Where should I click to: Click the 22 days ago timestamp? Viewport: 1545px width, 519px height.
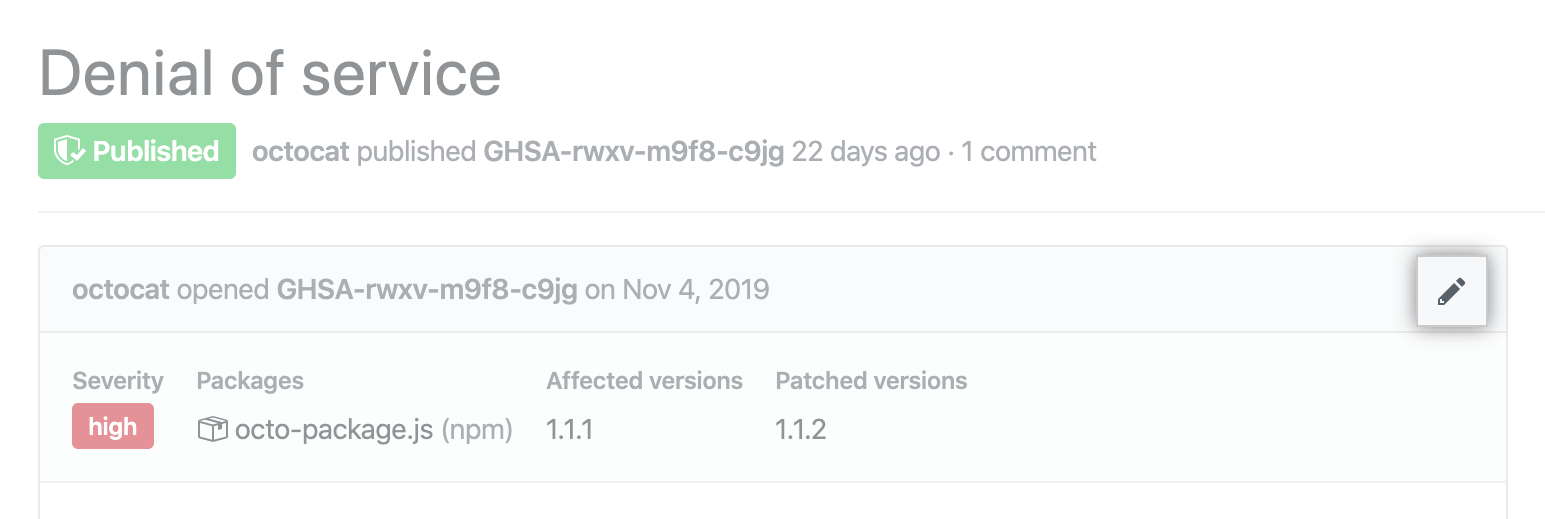pyautogui.click(x=866, y=152)
